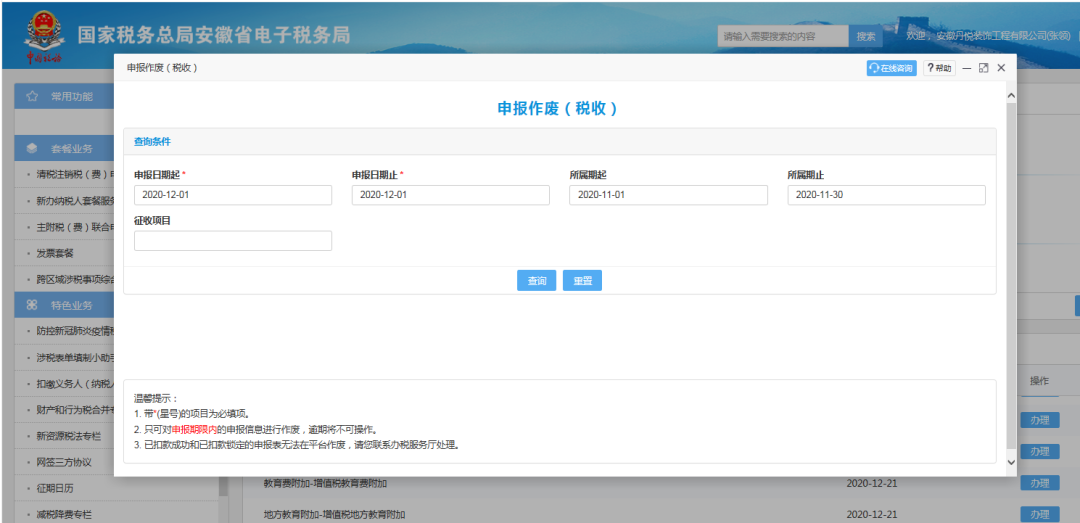Viewport: 1080px width, 523px height.
Task: Open 在线咨询 online consultation
Action: pos(891,68)
